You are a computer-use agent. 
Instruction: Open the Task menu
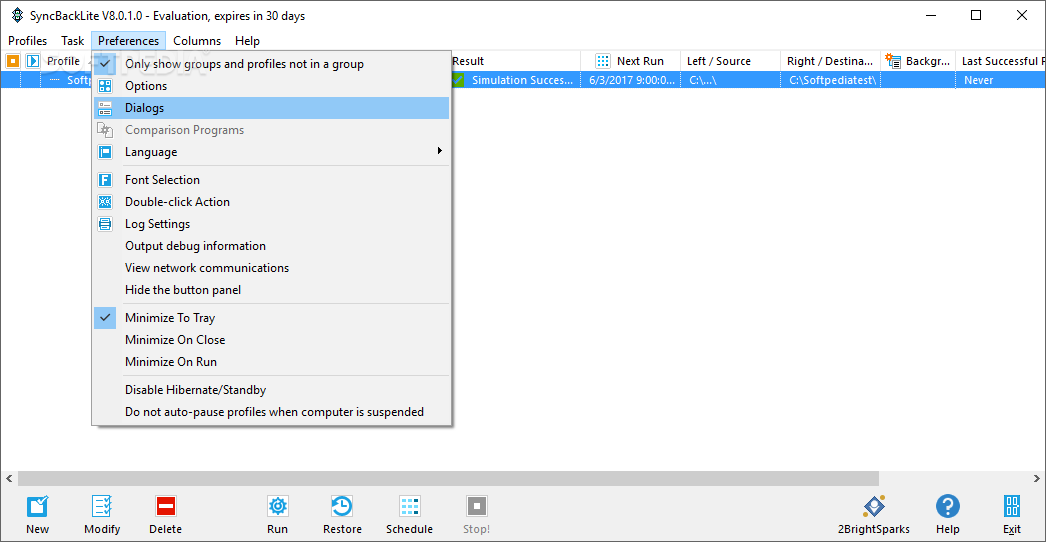(x=73, y=41)
